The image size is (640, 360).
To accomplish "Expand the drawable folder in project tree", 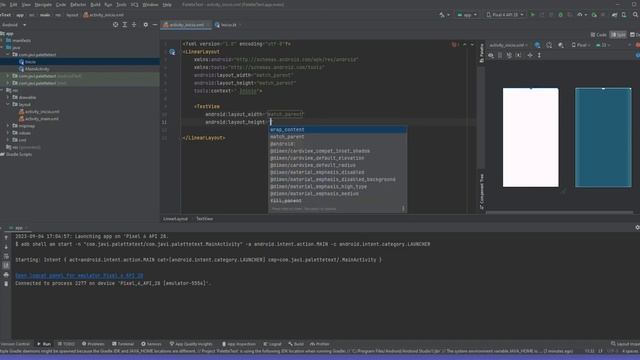I will (8, 98).
